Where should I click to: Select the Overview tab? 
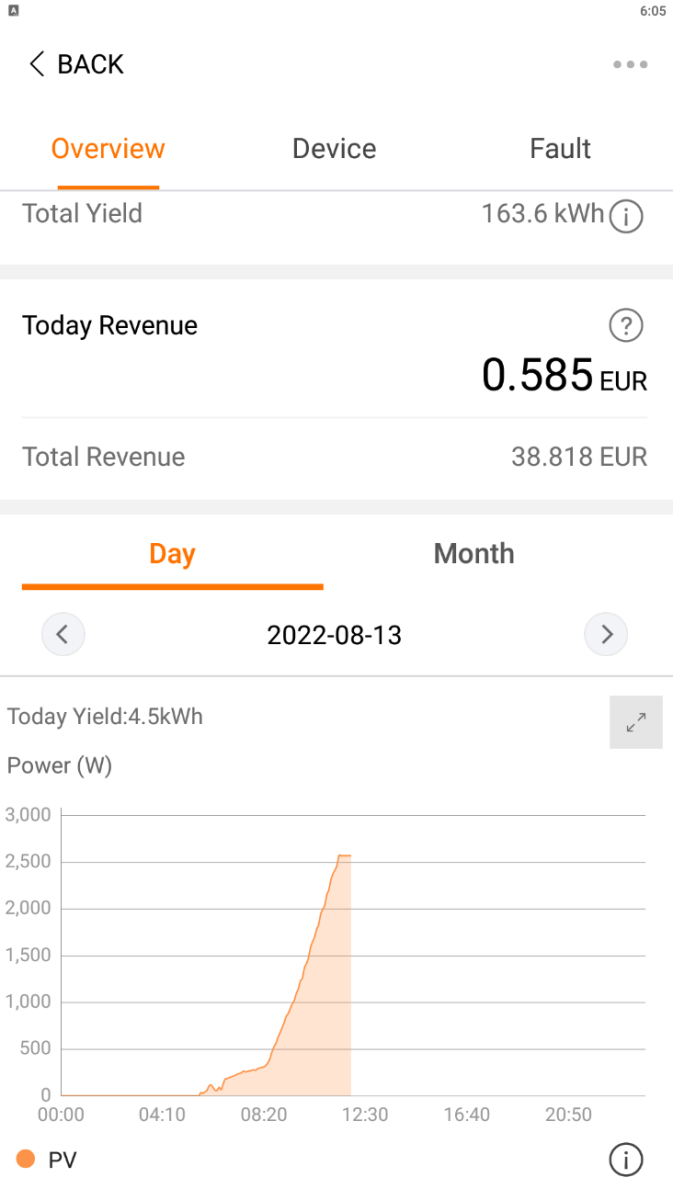click(108, 149)
